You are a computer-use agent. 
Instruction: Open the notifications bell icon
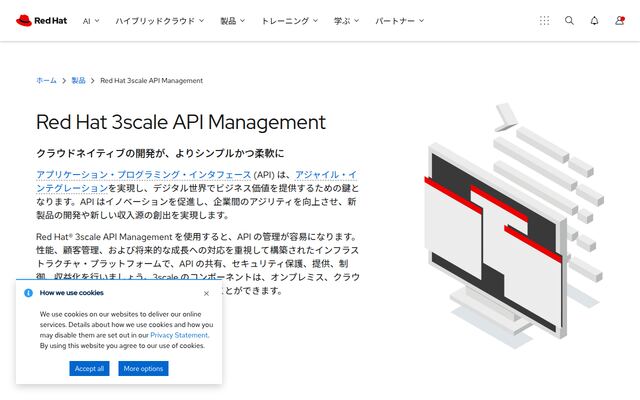pos(594,20)
